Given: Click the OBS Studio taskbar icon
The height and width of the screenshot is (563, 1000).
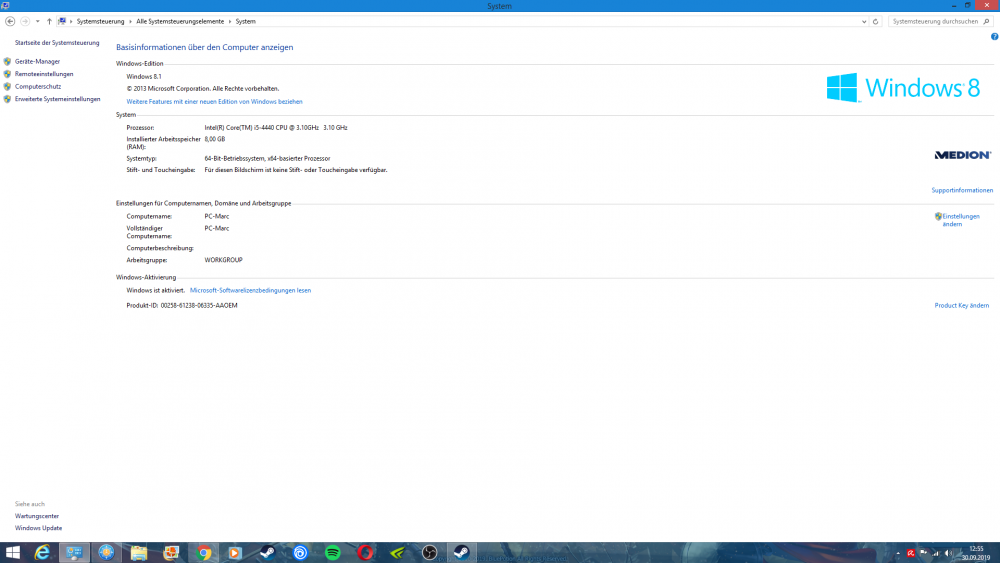Looking at the screenshot, I should point(429,552).
